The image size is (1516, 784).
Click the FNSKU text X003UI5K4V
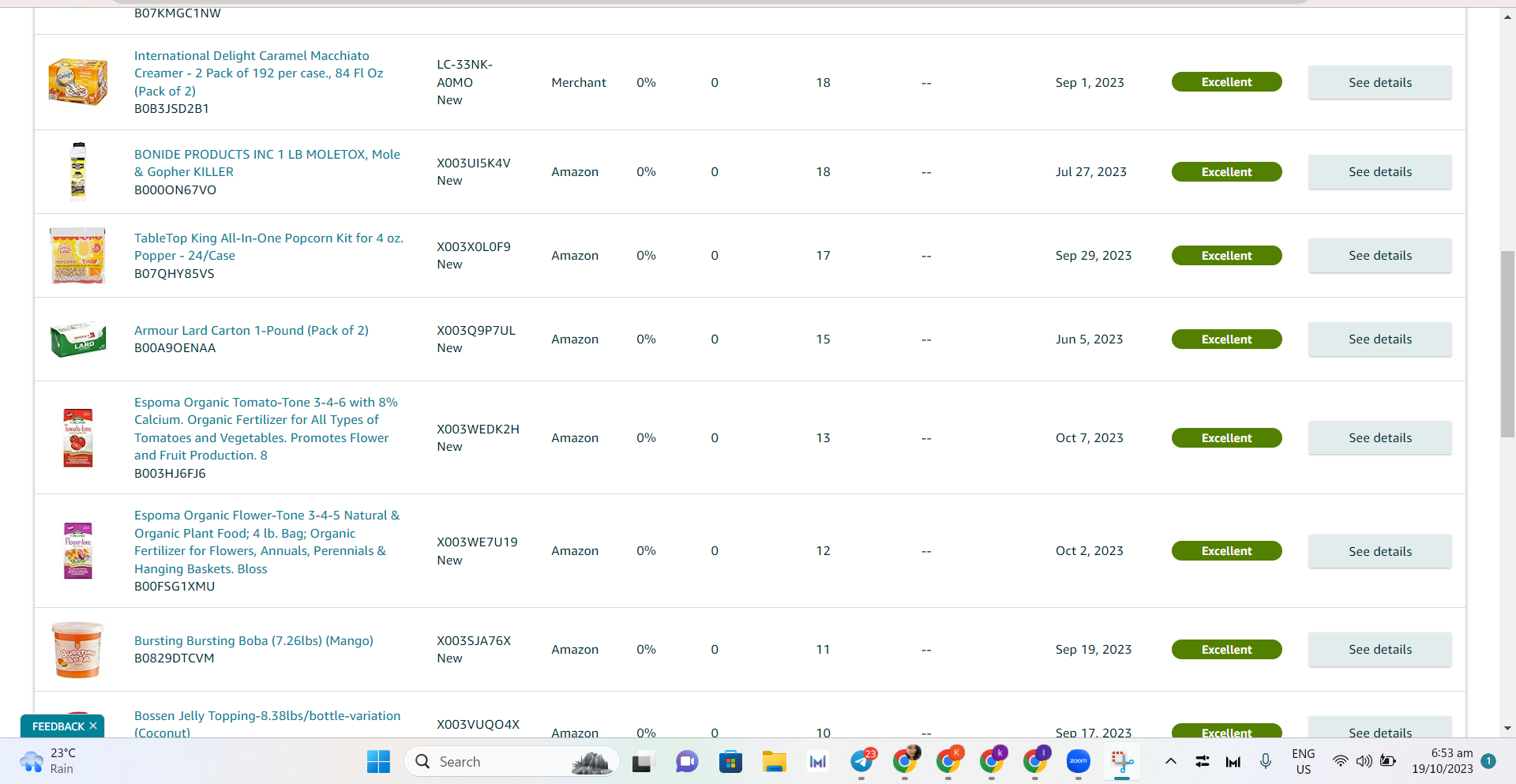point(474,163)
